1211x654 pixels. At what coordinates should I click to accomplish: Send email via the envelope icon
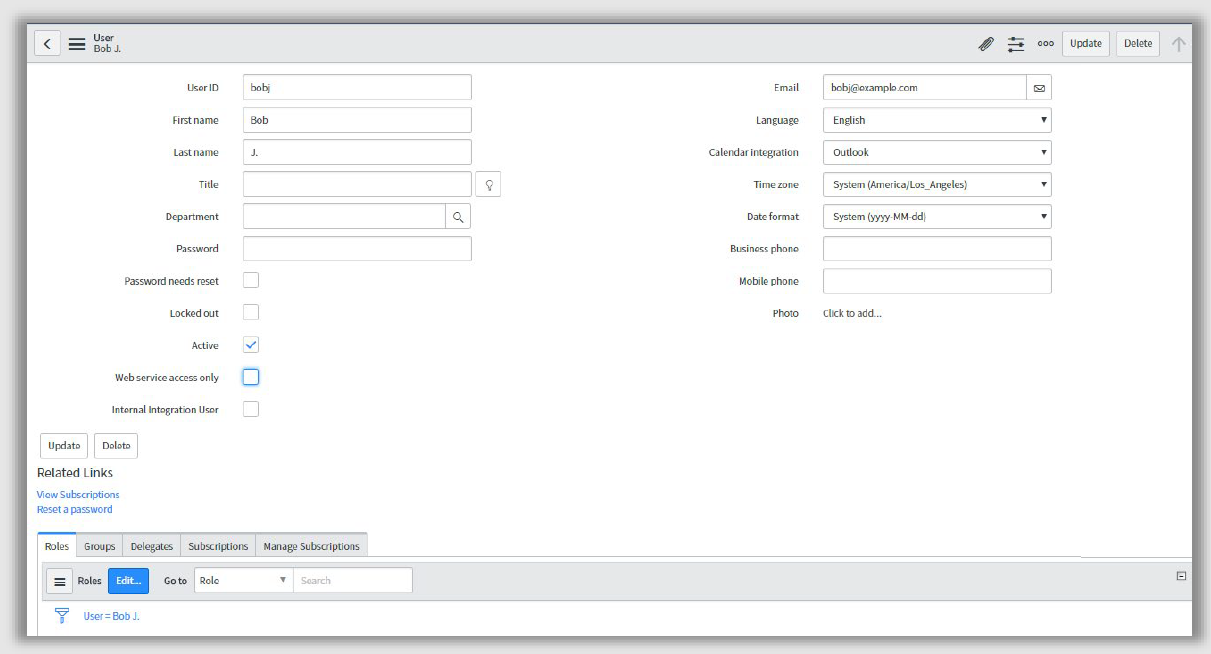(1039, 87)
